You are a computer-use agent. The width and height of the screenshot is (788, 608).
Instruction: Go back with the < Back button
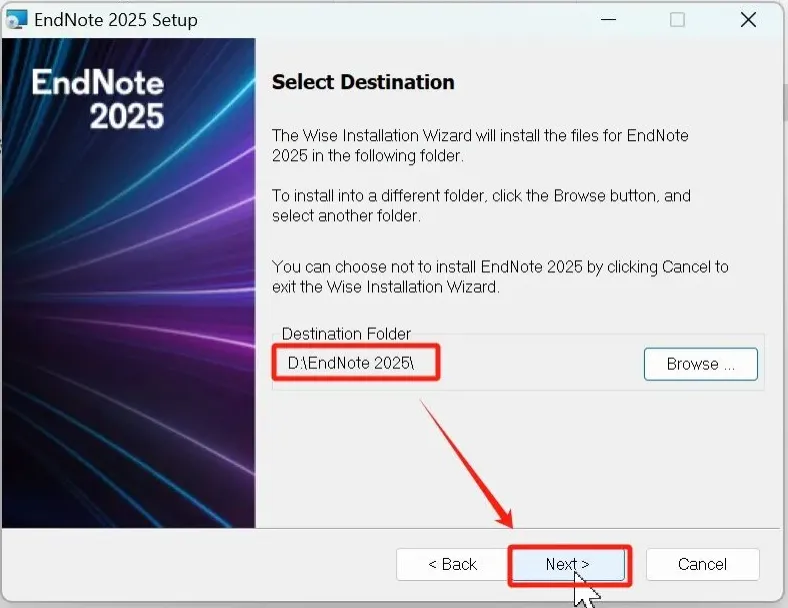coord(452,564)
